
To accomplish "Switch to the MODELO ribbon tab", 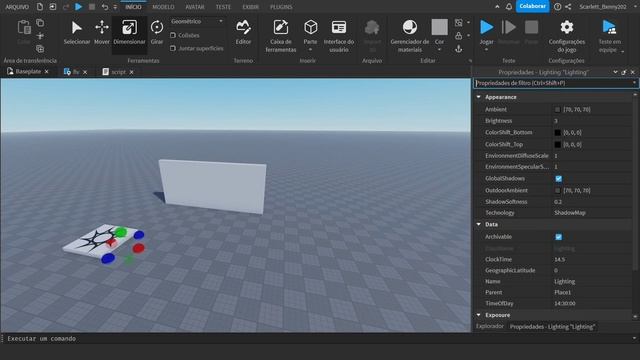I will point(163,7).
